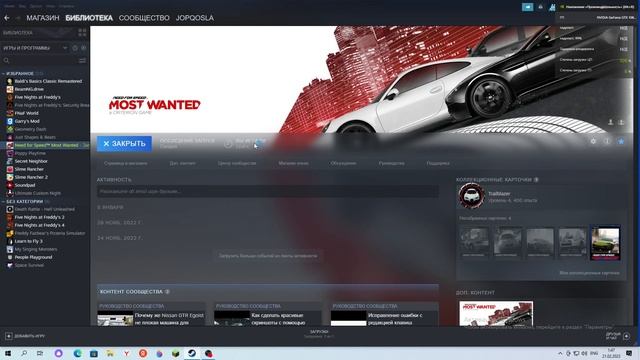Open Microsoft Edge from taskbar

[78, 353]
